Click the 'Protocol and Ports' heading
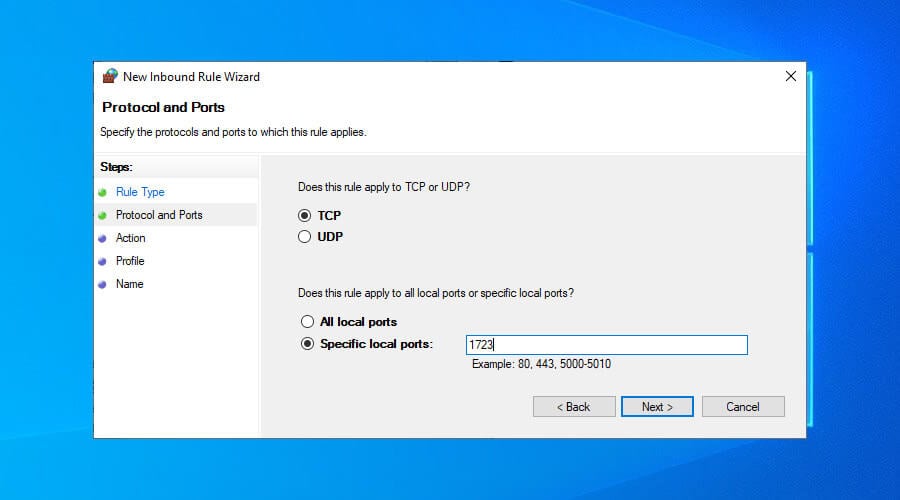Image resolution: width=900 pixels, height=500 pixels. coord(163,107)
